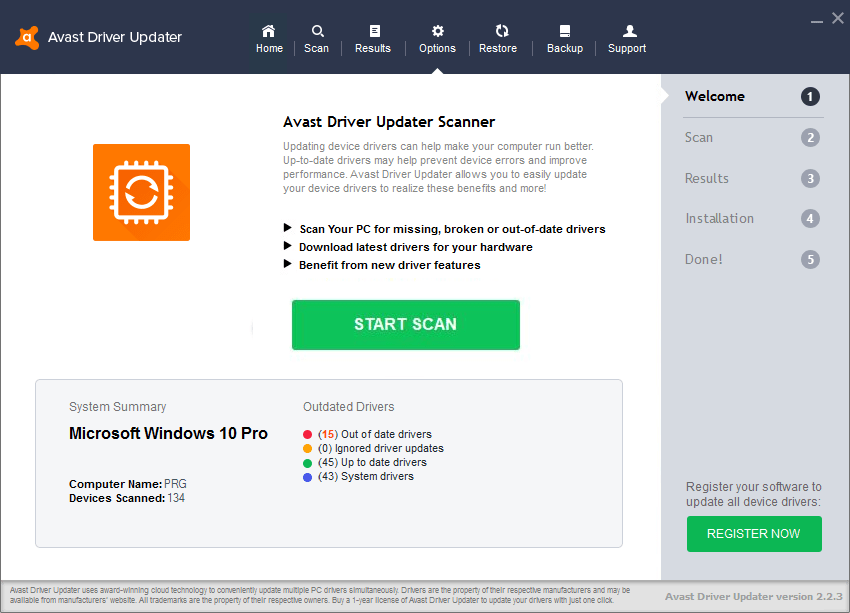Viewport: 850px width, 613px height.
Task: Click red Out of date drivers dot
Action: [x=307, y=435]
